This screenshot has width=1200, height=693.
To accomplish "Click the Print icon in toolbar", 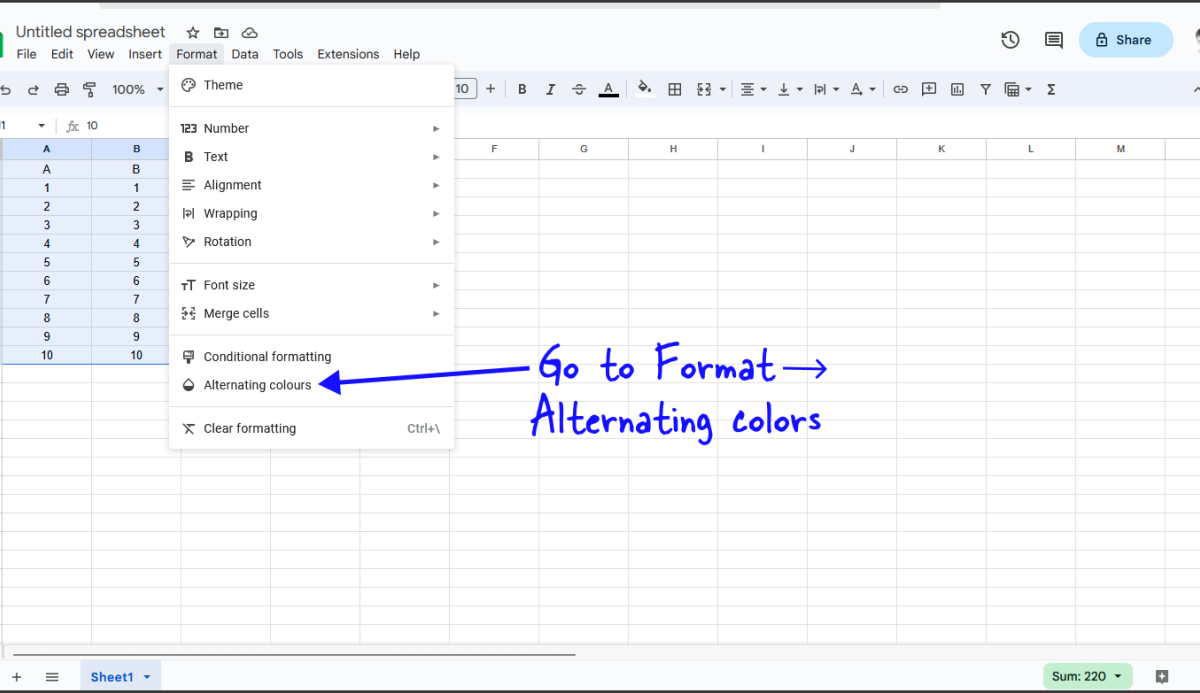I will (x=62, y=89).
